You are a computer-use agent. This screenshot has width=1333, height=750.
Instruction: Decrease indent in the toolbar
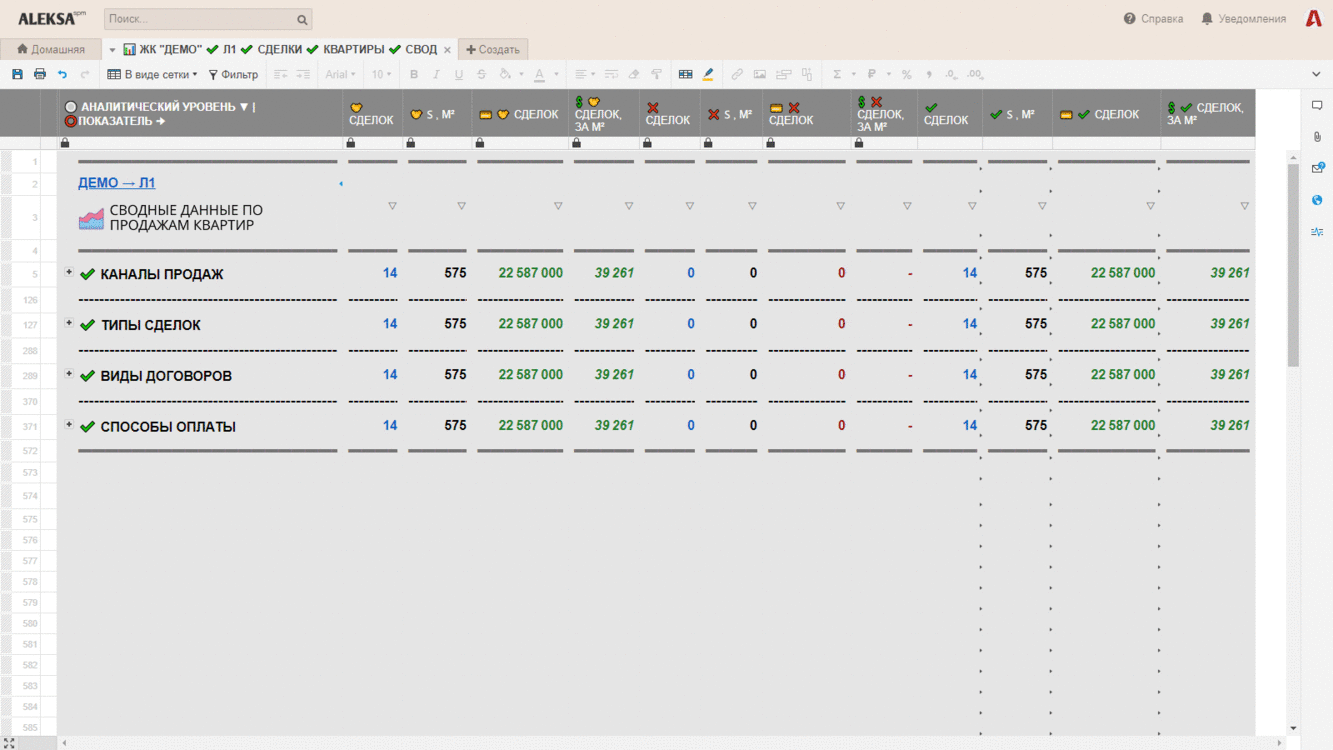281,74
